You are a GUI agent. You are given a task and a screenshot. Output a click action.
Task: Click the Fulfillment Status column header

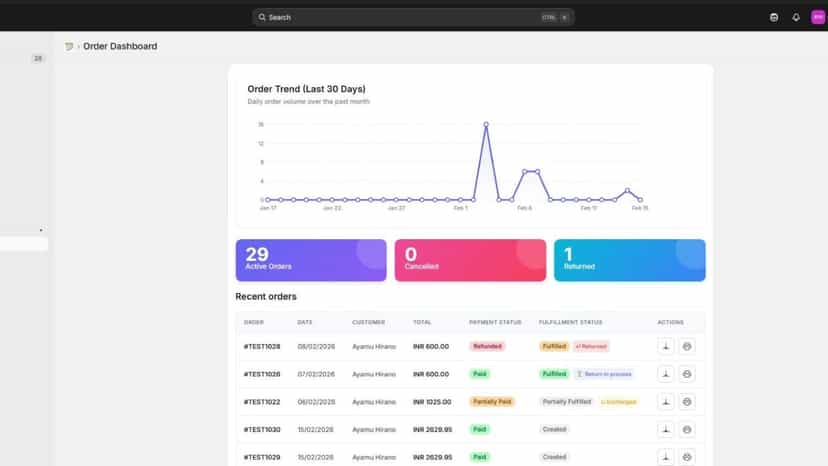click(x=570, y=322)
